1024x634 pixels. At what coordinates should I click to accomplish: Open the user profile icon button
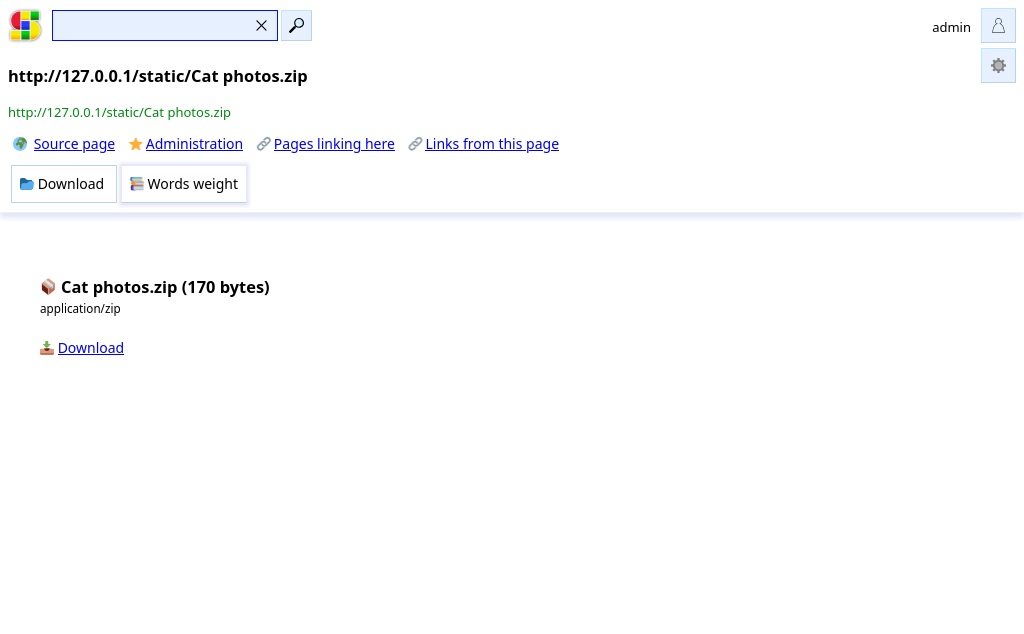click(x=998, y=26)
